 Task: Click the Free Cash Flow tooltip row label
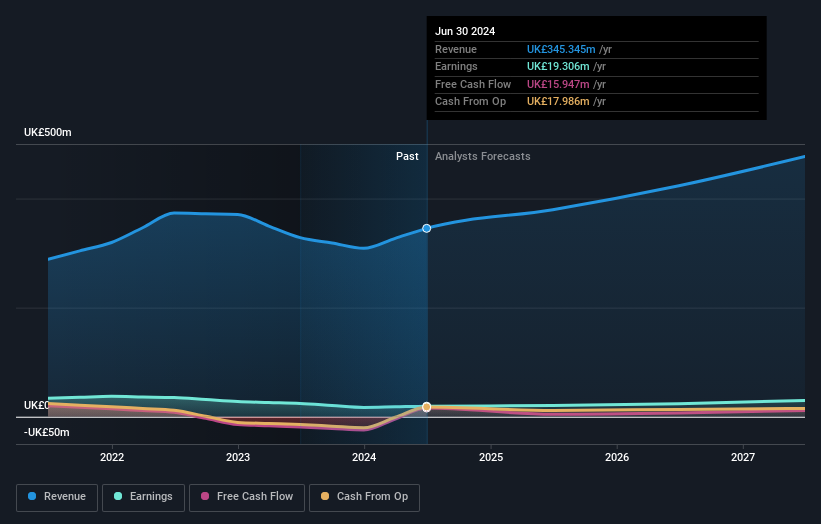(473, 84)
